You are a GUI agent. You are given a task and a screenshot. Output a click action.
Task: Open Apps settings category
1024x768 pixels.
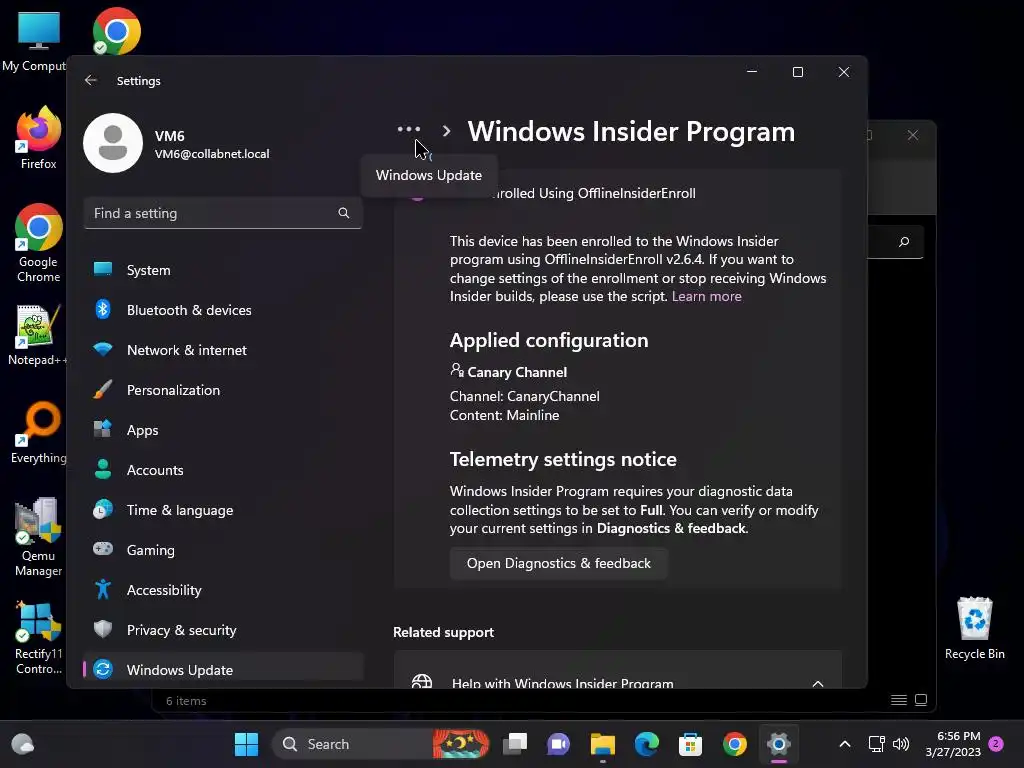coord(223,430)
